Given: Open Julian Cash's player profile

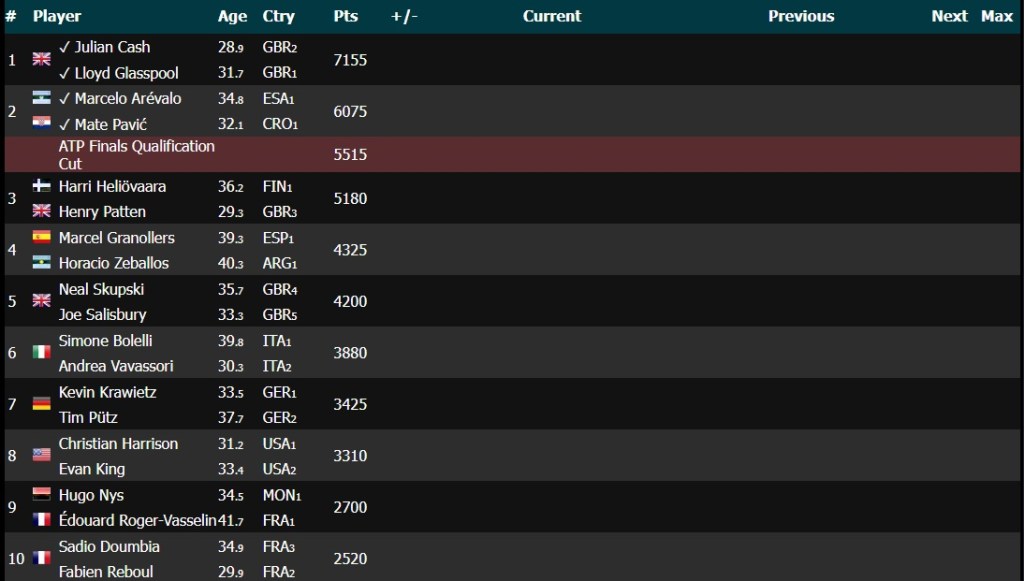Looking at the screenshot, I should 112,47.
